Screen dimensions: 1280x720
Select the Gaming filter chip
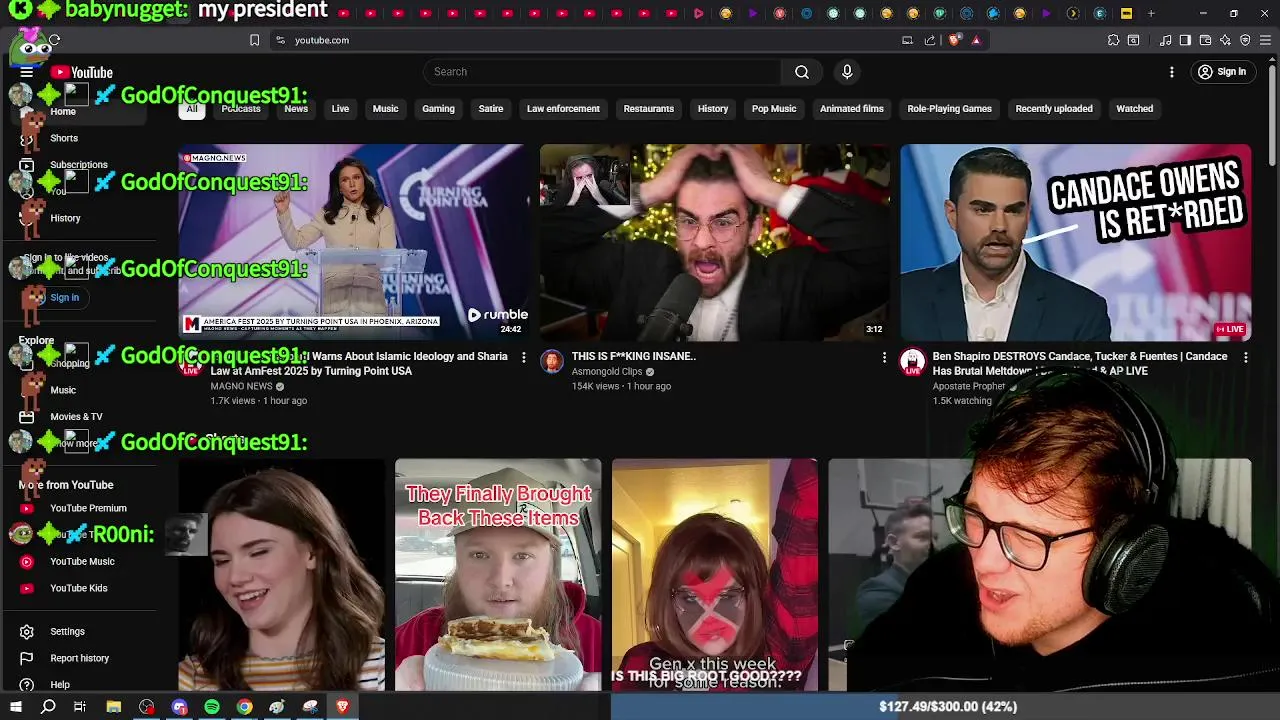438,109
